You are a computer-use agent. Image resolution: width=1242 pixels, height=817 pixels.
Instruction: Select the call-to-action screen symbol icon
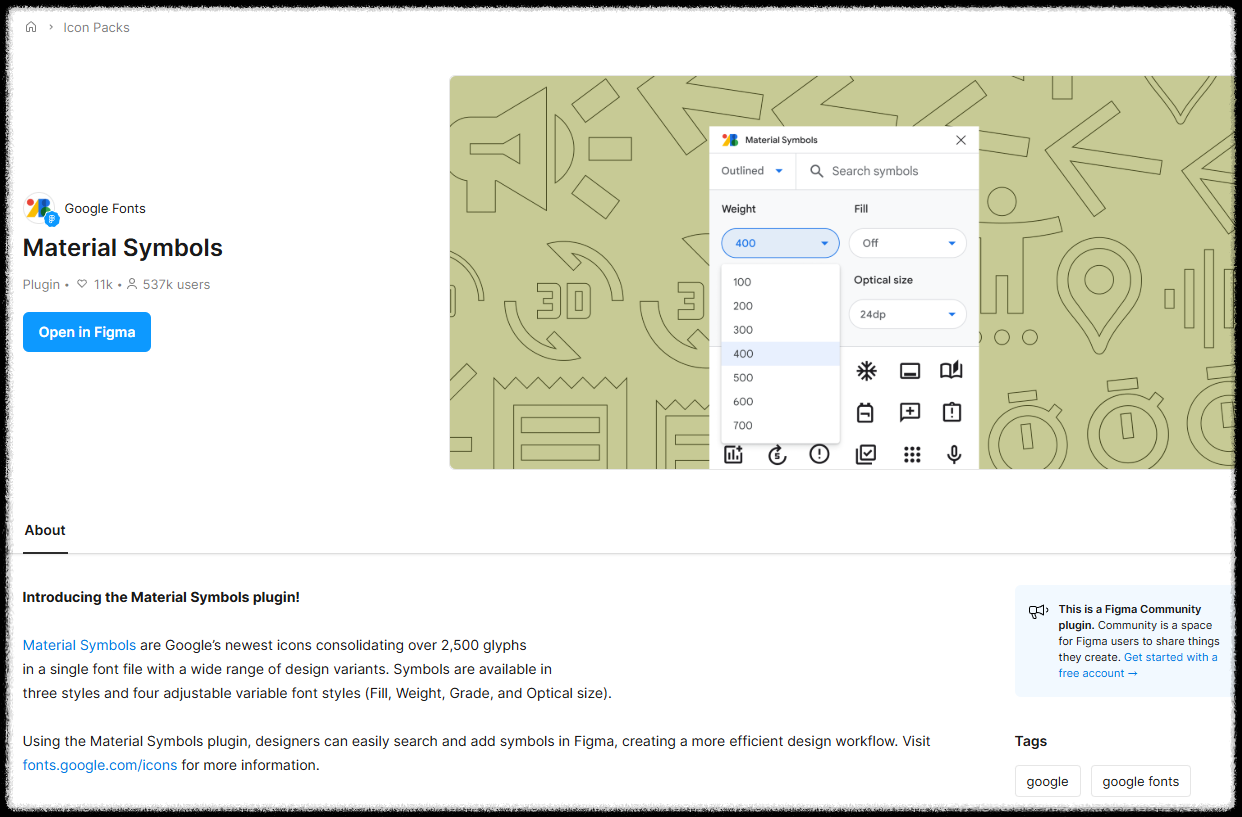[910, 371]
